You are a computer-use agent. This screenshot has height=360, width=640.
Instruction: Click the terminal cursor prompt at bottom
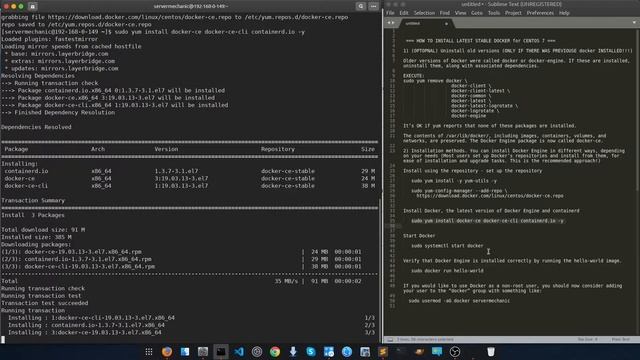click(x=3, y=340)
